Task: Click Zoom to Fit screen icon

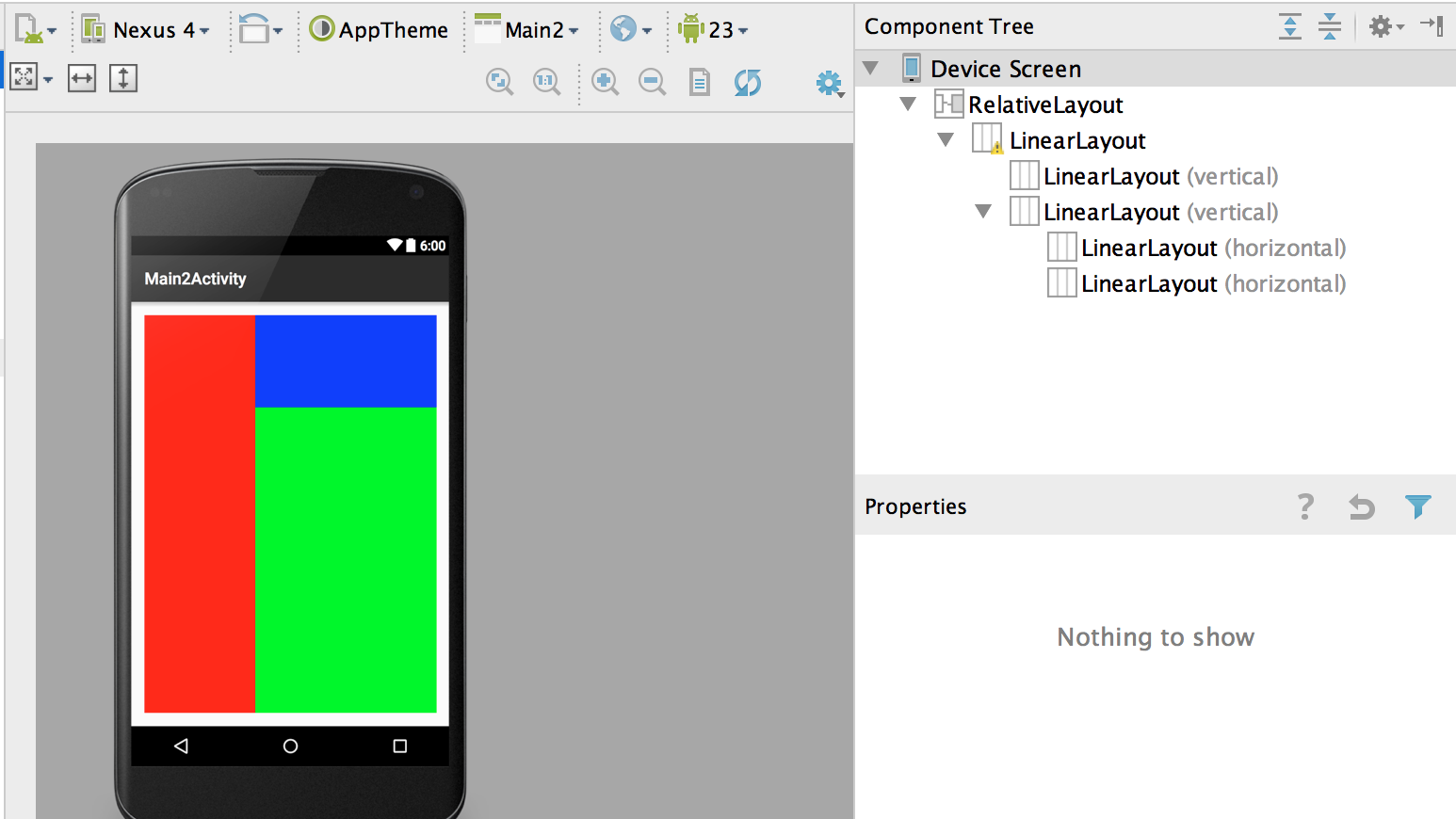Action: coord(499,82)
